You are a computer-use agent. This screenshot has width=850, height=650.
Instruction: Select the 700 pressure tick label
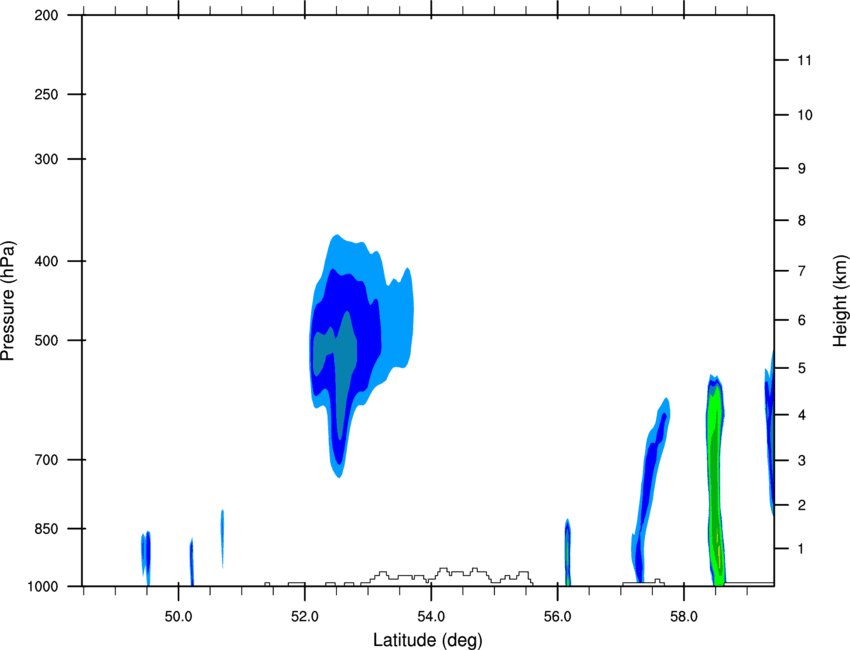pyautogui.click(x=46, y=460)
